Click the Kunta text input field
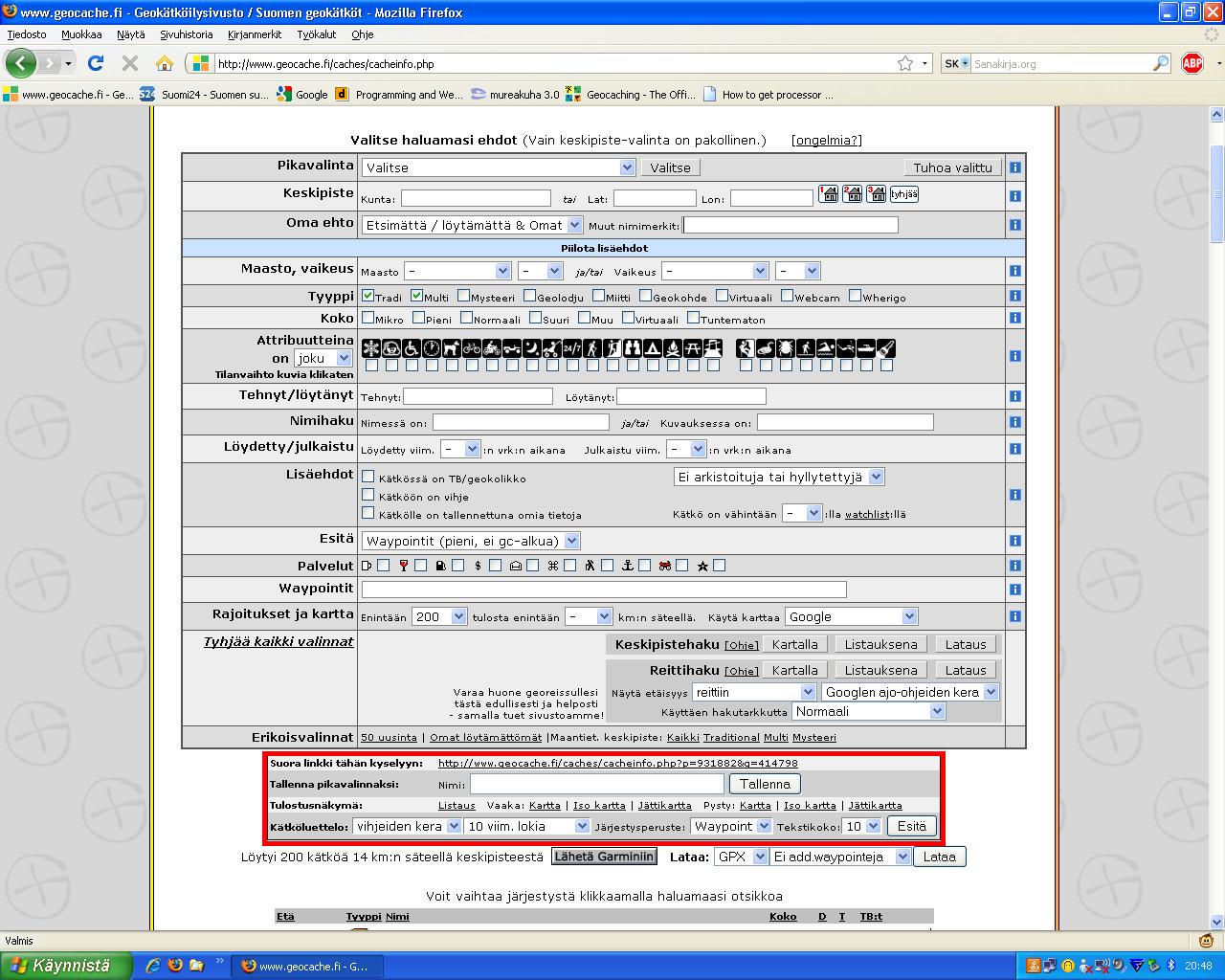The width and height of the screenshot is (1225, 980). [x=476, y=198]
